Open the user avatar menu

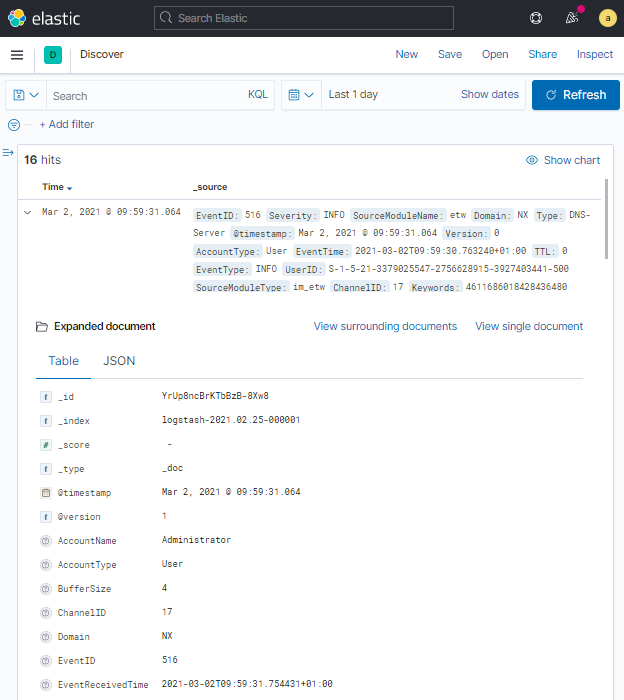tap(607, 18)
